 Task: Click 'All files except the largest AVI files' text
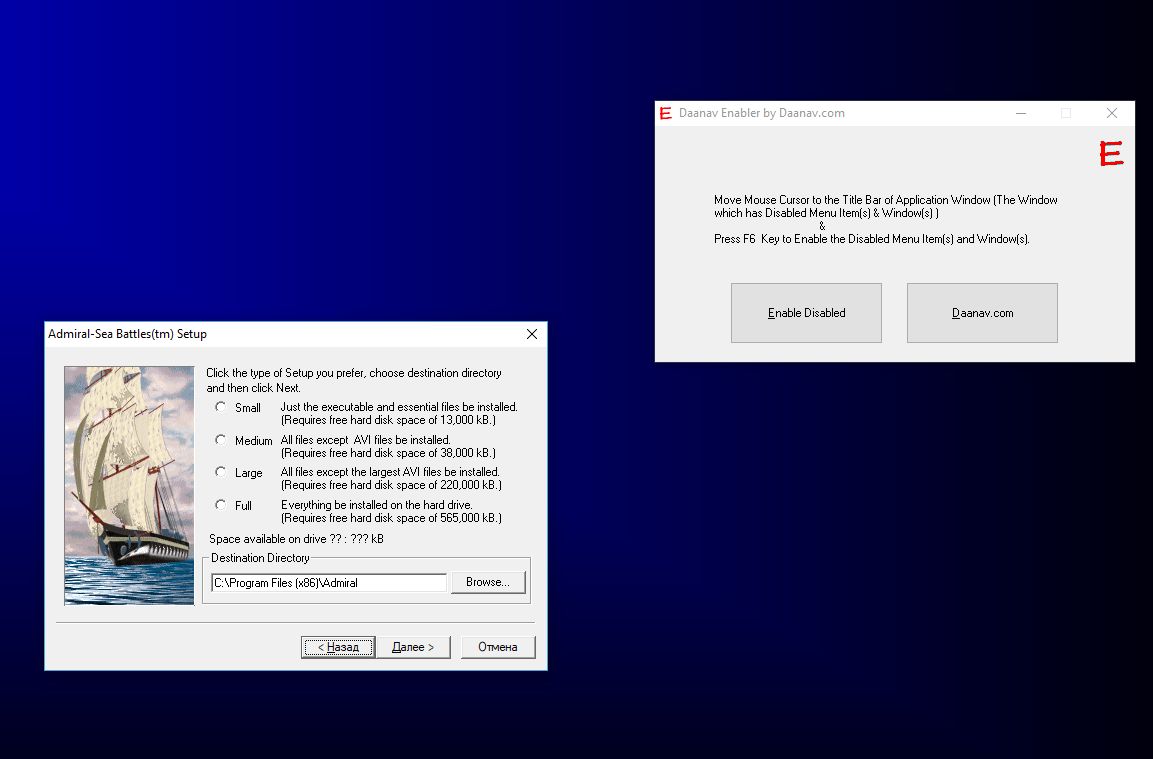390,472
